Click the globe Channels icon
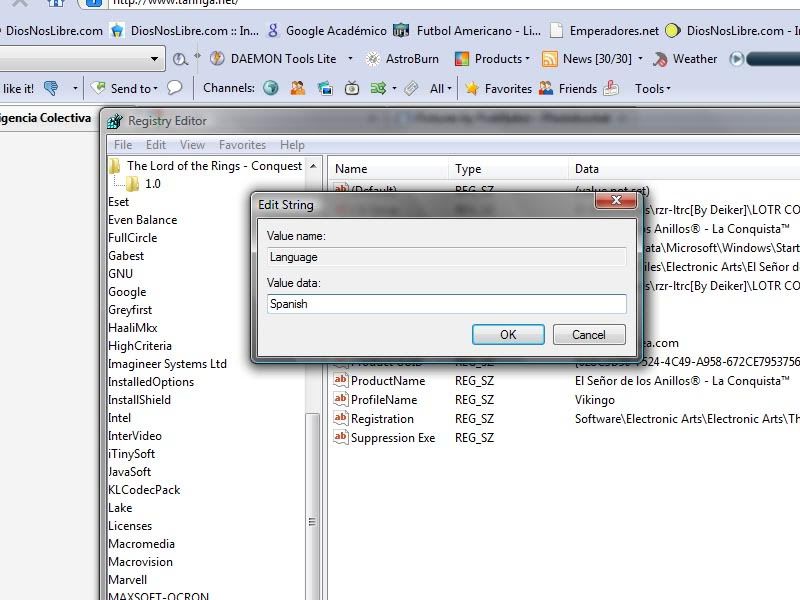 271,88
